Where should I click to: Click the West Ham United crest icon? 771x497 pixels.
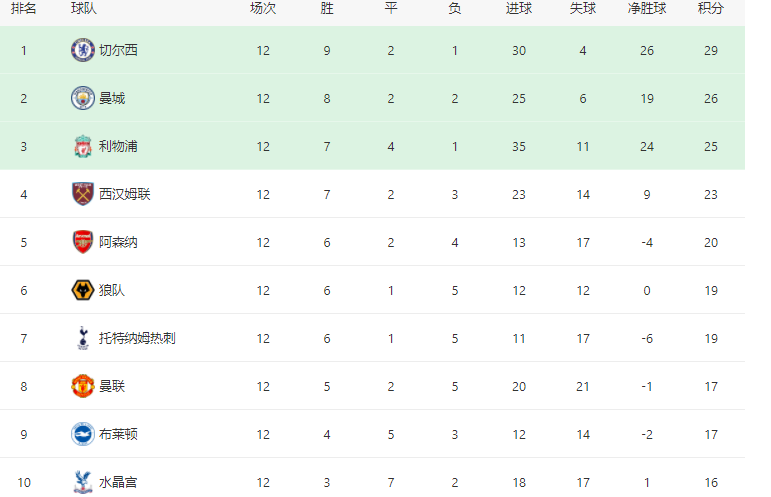pyautogui.click(x=83, y=194)
